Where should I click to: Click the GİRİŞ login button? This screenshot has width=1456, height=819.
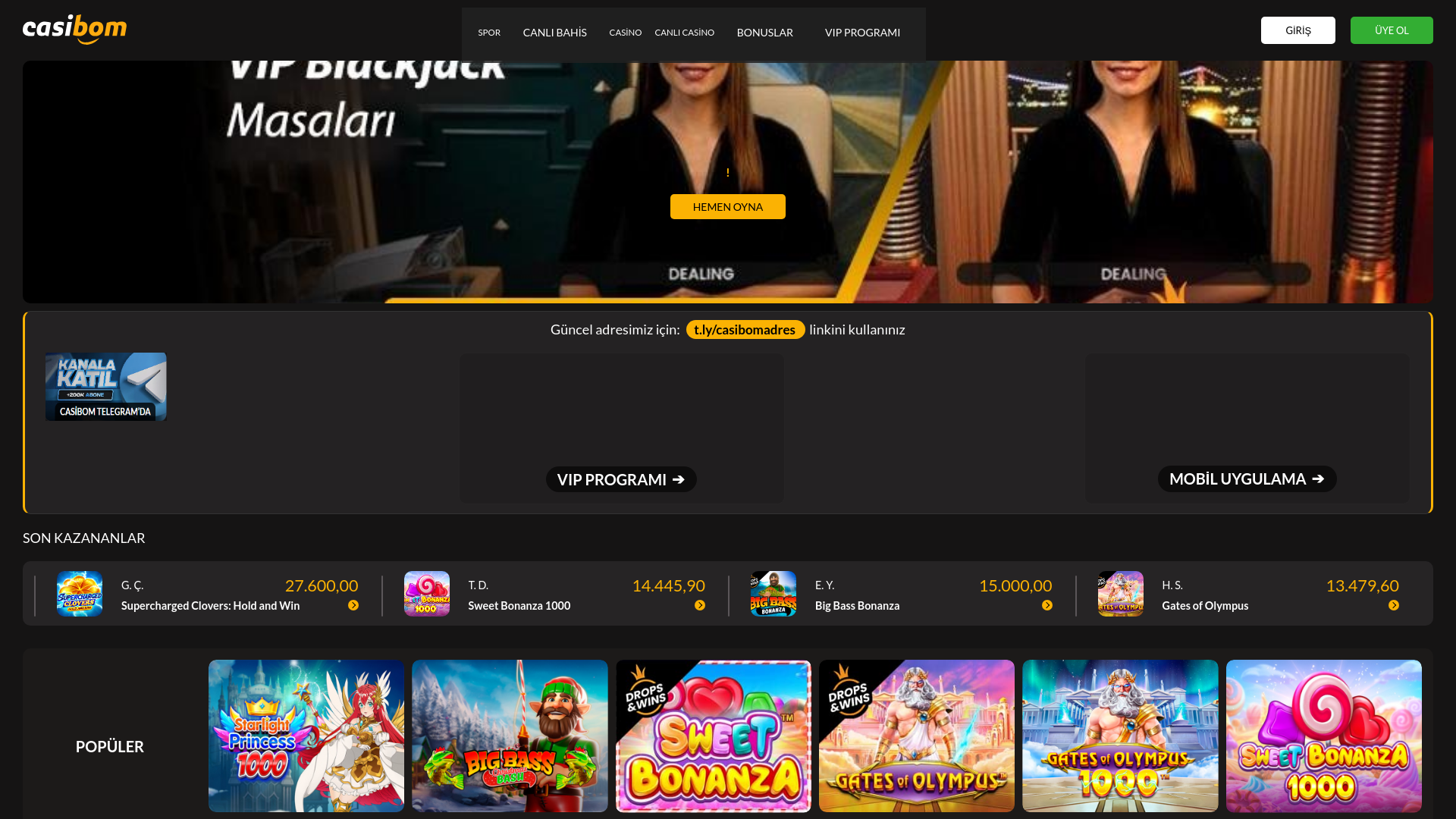1298,30
